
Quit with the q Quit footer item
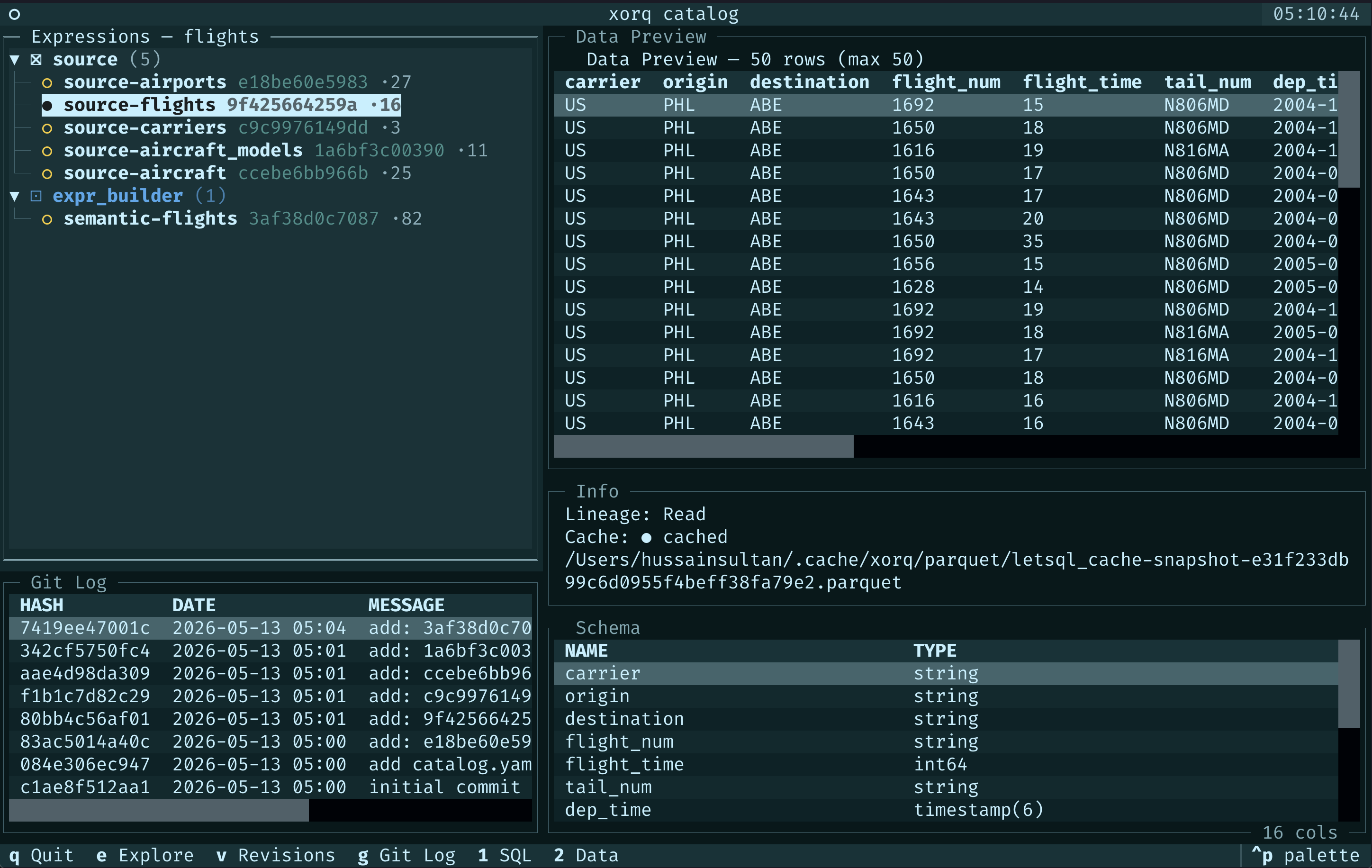click(x=41, y=856)
